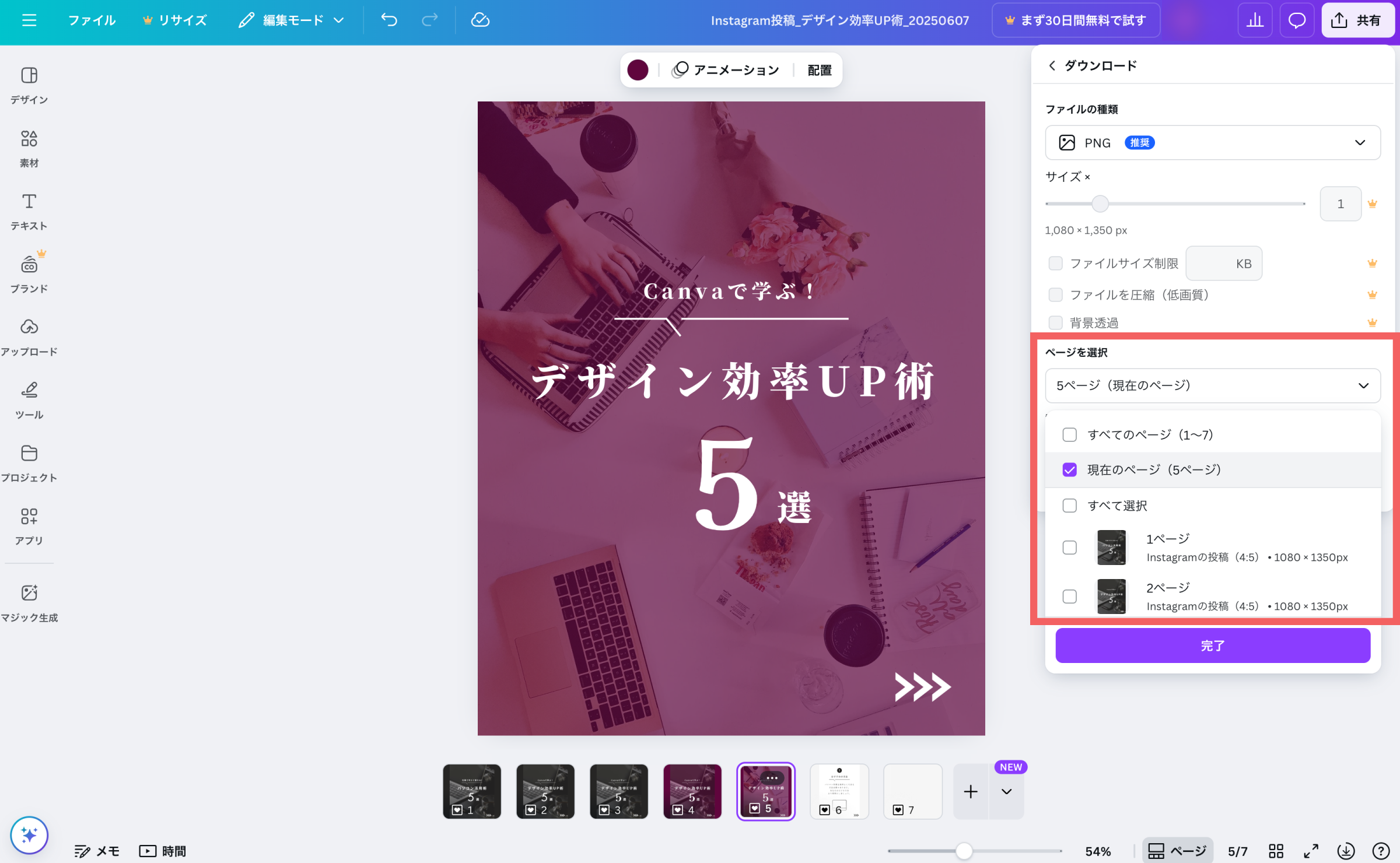Click the download circle icon in the bottom bar
1400x863 pixels.
pos(1346,851)
